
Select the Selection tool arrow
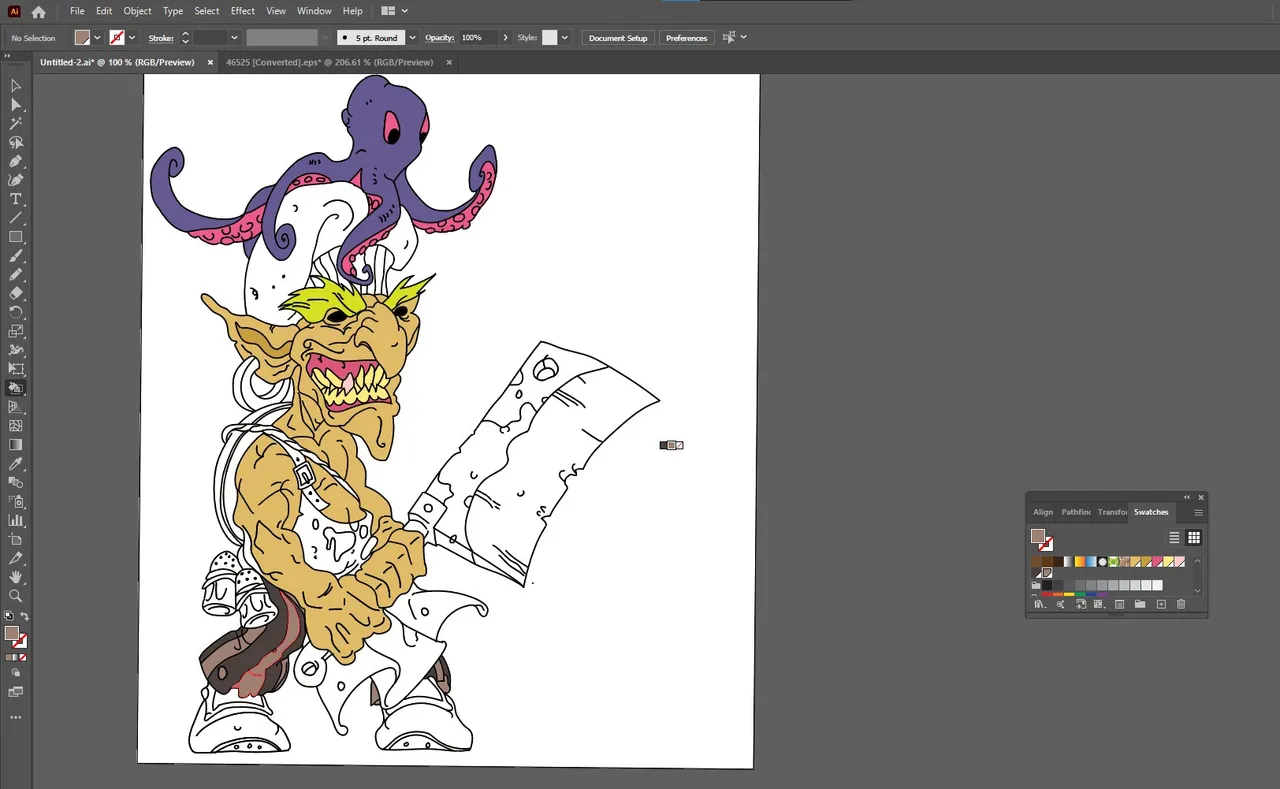tap(16, 86)
